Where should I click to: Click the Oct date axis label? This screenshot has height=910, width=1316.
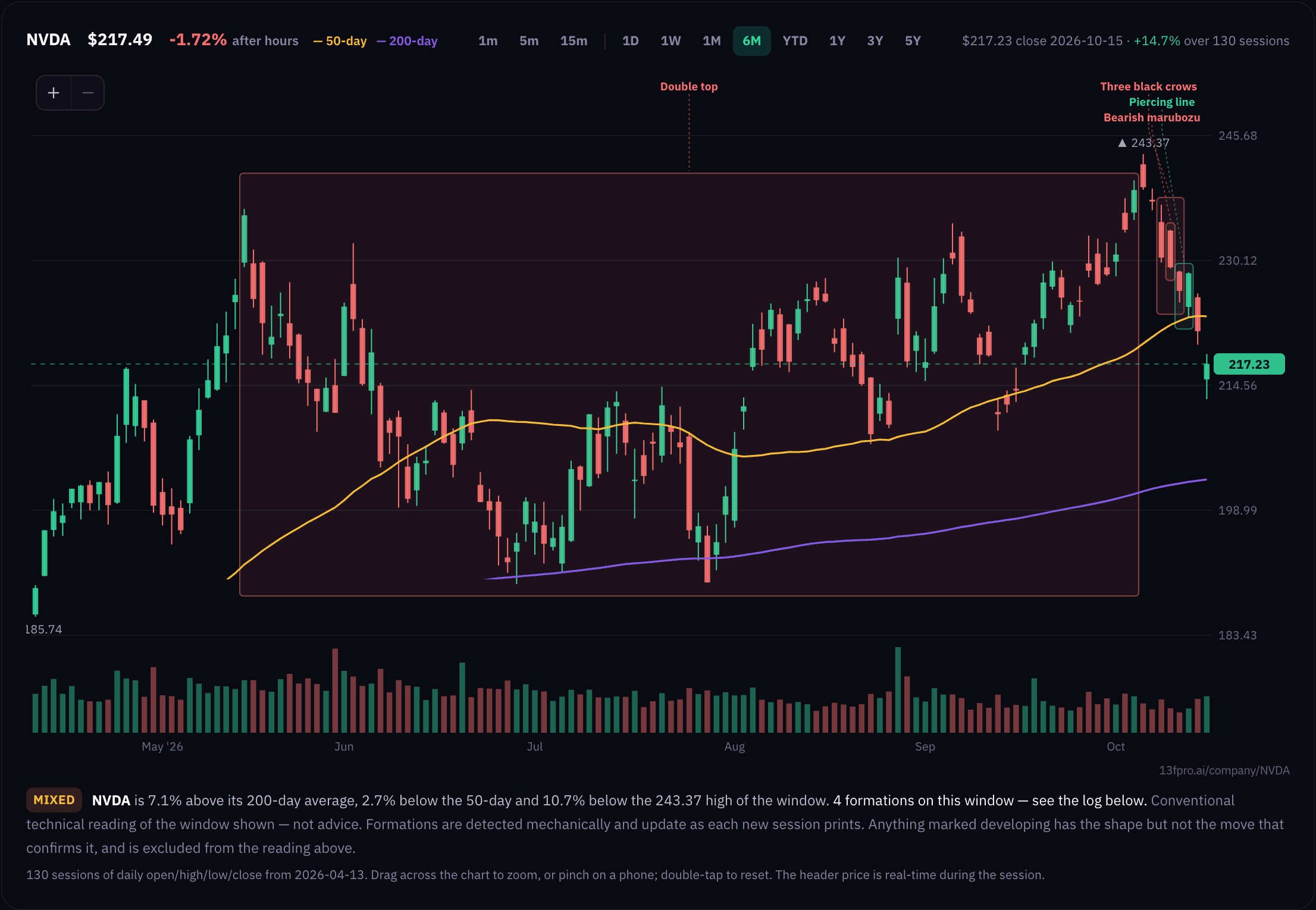pyautogui.click(x=1116, y=746)
